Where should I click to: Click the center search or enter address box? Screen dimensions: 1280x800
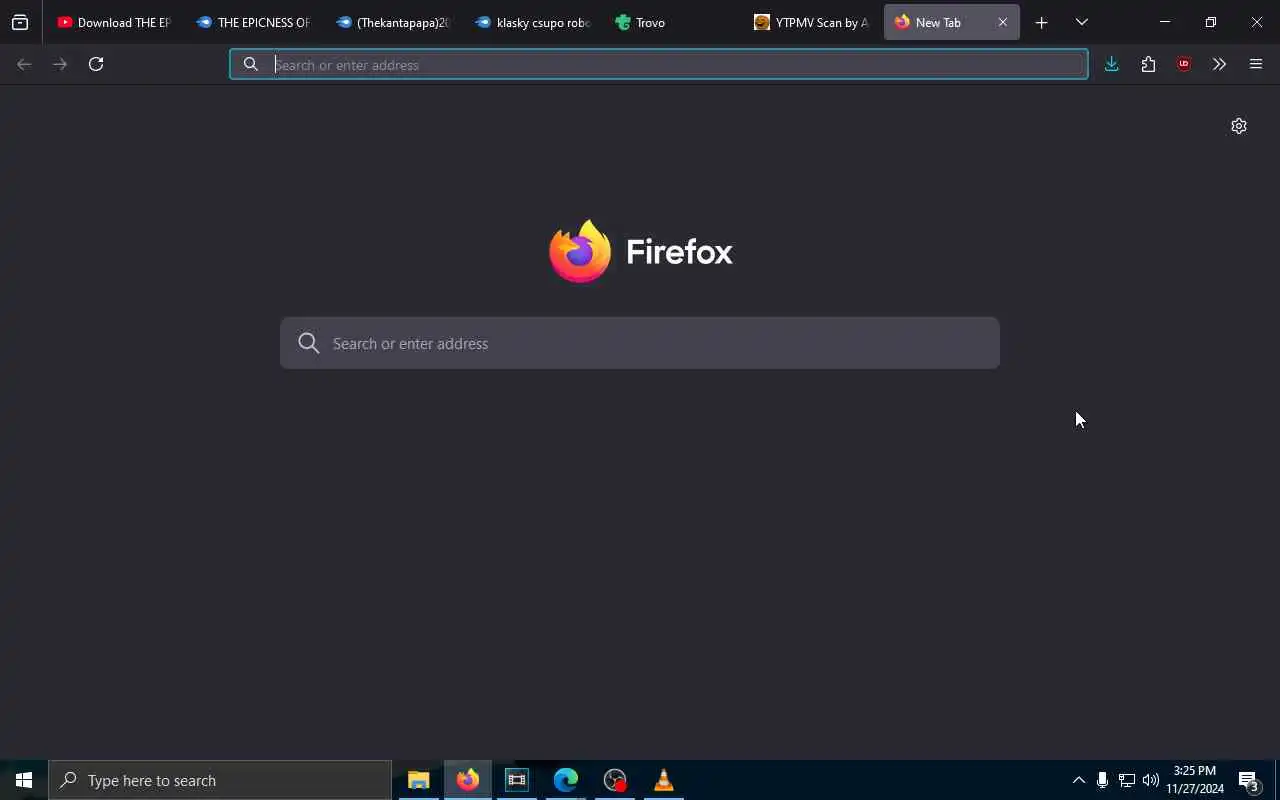coord(640,343)
